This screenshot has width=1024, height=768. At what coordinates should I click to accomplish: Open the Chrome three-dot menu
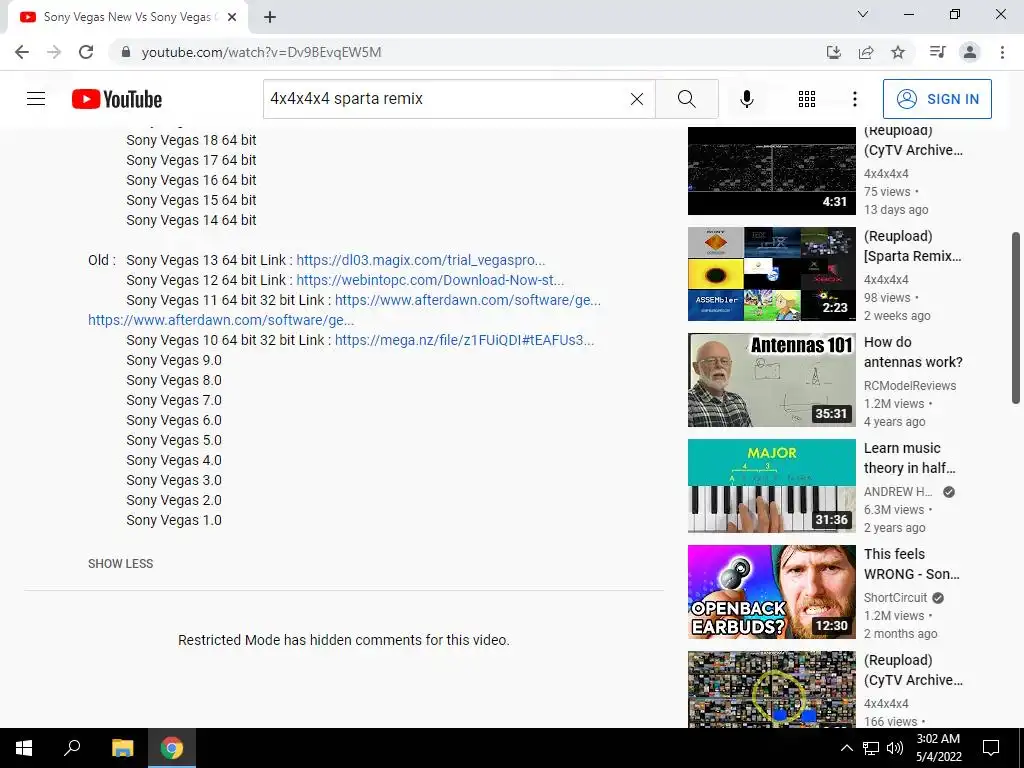click(x=1002, y=52)
